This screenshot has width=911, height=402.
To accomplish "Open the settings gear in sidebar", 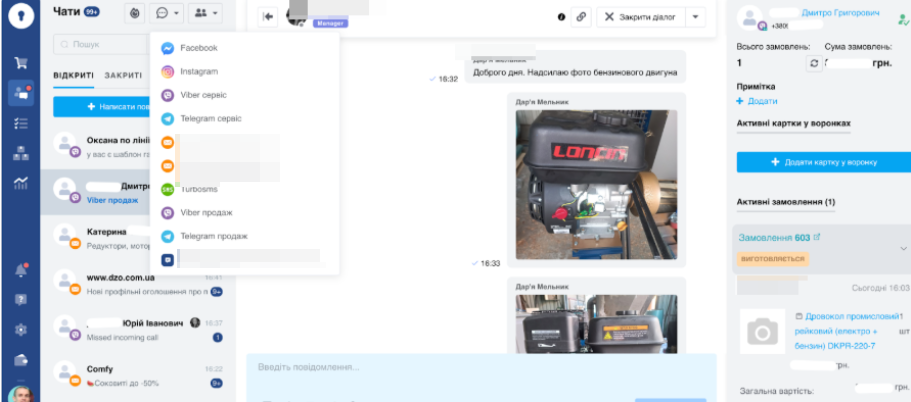I will (x=20, y=329).
